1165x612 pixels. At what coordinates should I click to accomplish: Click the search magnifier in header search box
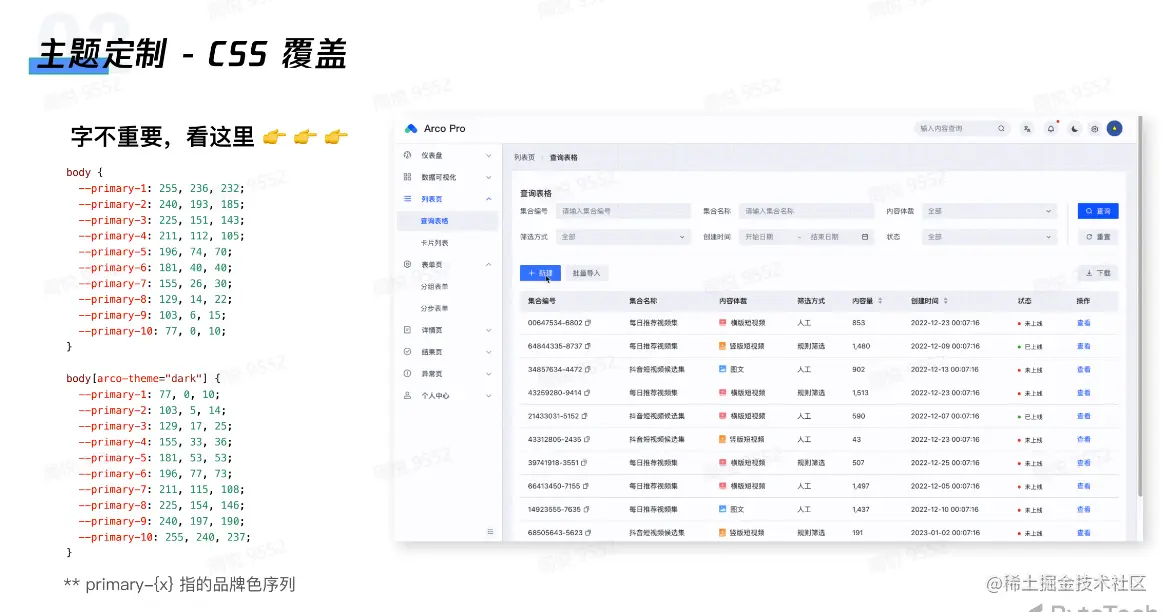(1001, 128)
